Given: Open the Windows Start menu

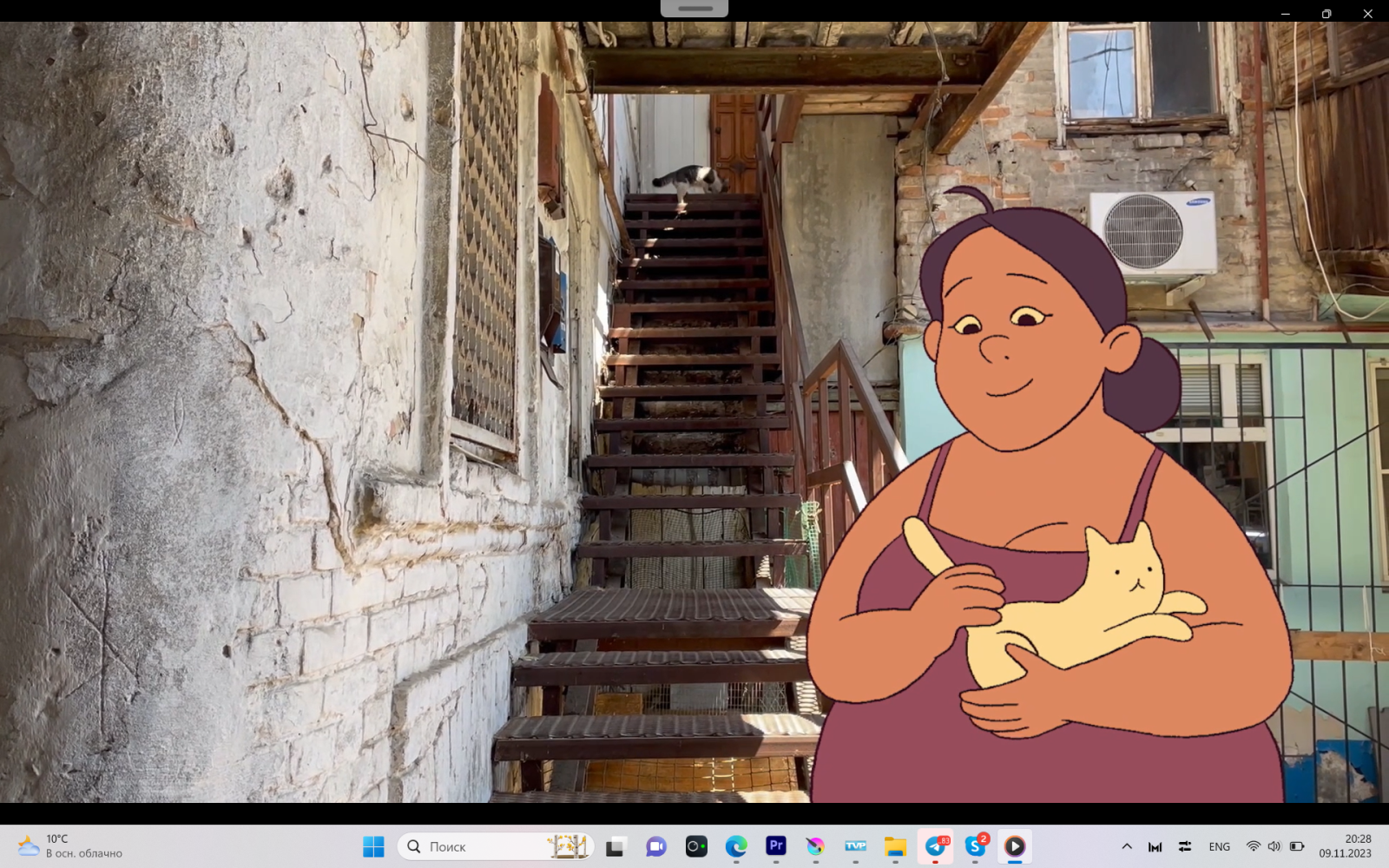Looking at the screenshot, I should tap(373, 846).
